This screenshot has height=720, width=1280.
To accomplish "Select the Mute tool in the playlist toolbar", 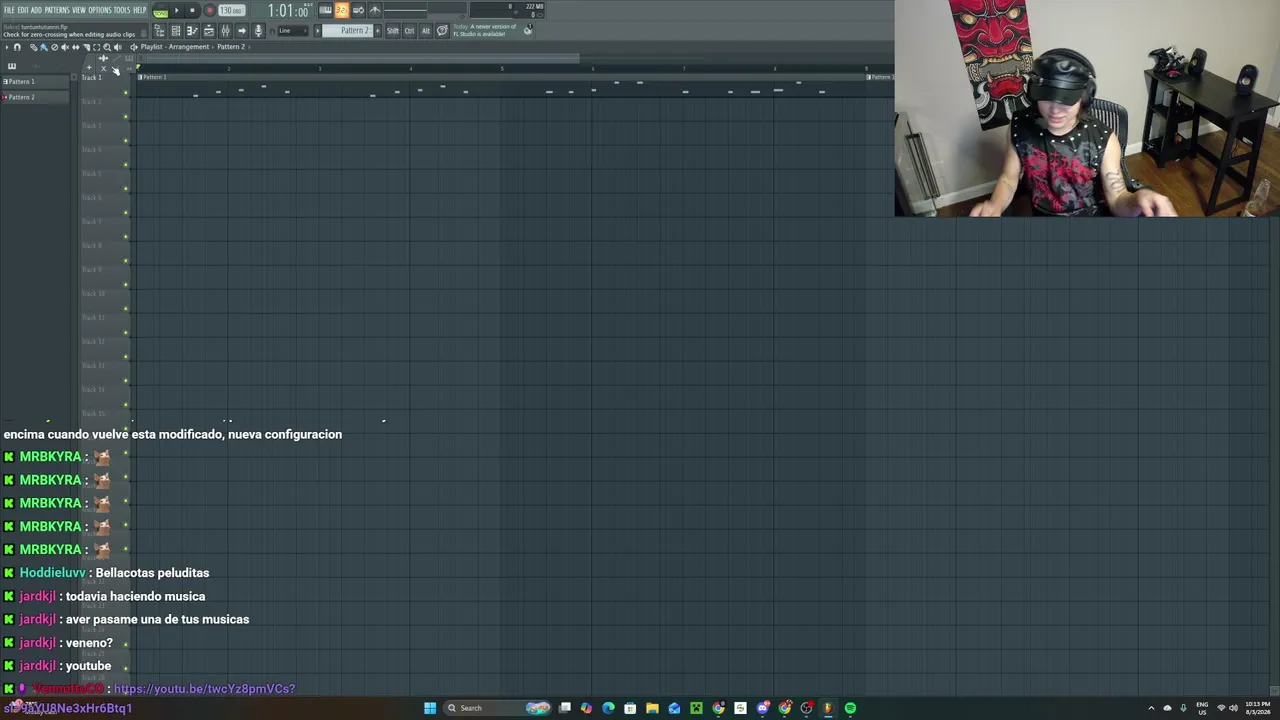I will point(65,47).
